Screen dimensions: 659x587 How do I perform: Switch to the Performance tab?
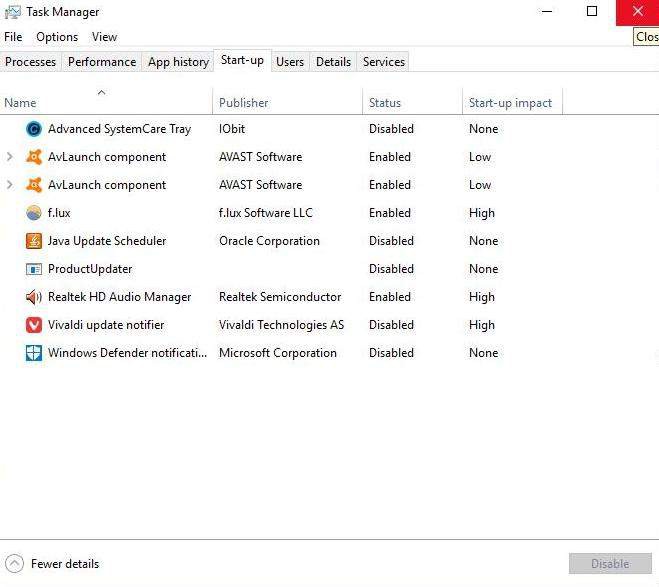click(102, 62)
